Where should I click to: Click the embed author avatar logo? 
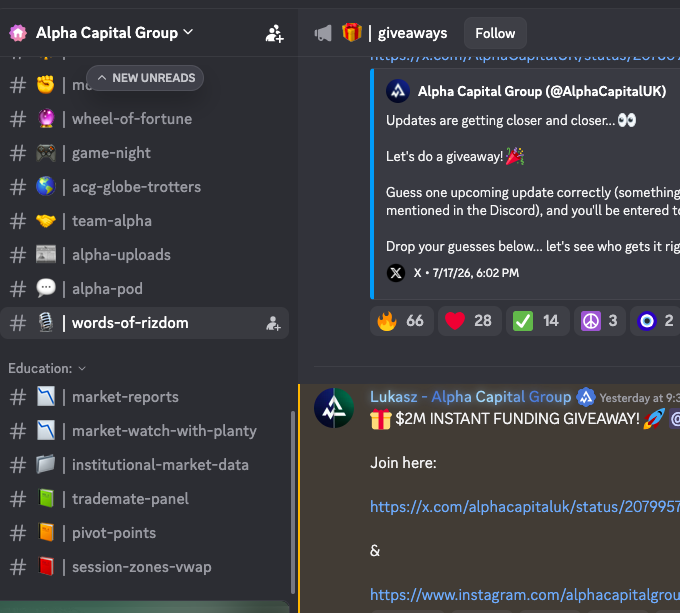398,91
